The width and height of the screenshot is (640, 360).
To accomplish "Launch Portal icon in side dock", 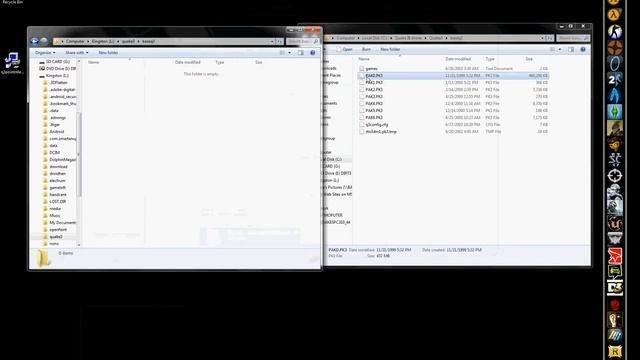I will 614,63.
